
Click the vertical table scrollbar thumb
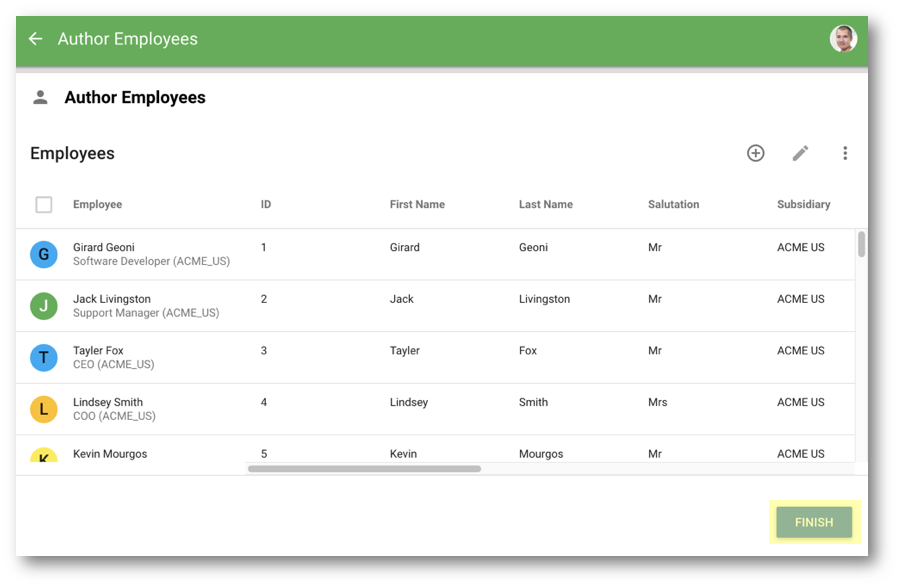click(861, 244)
